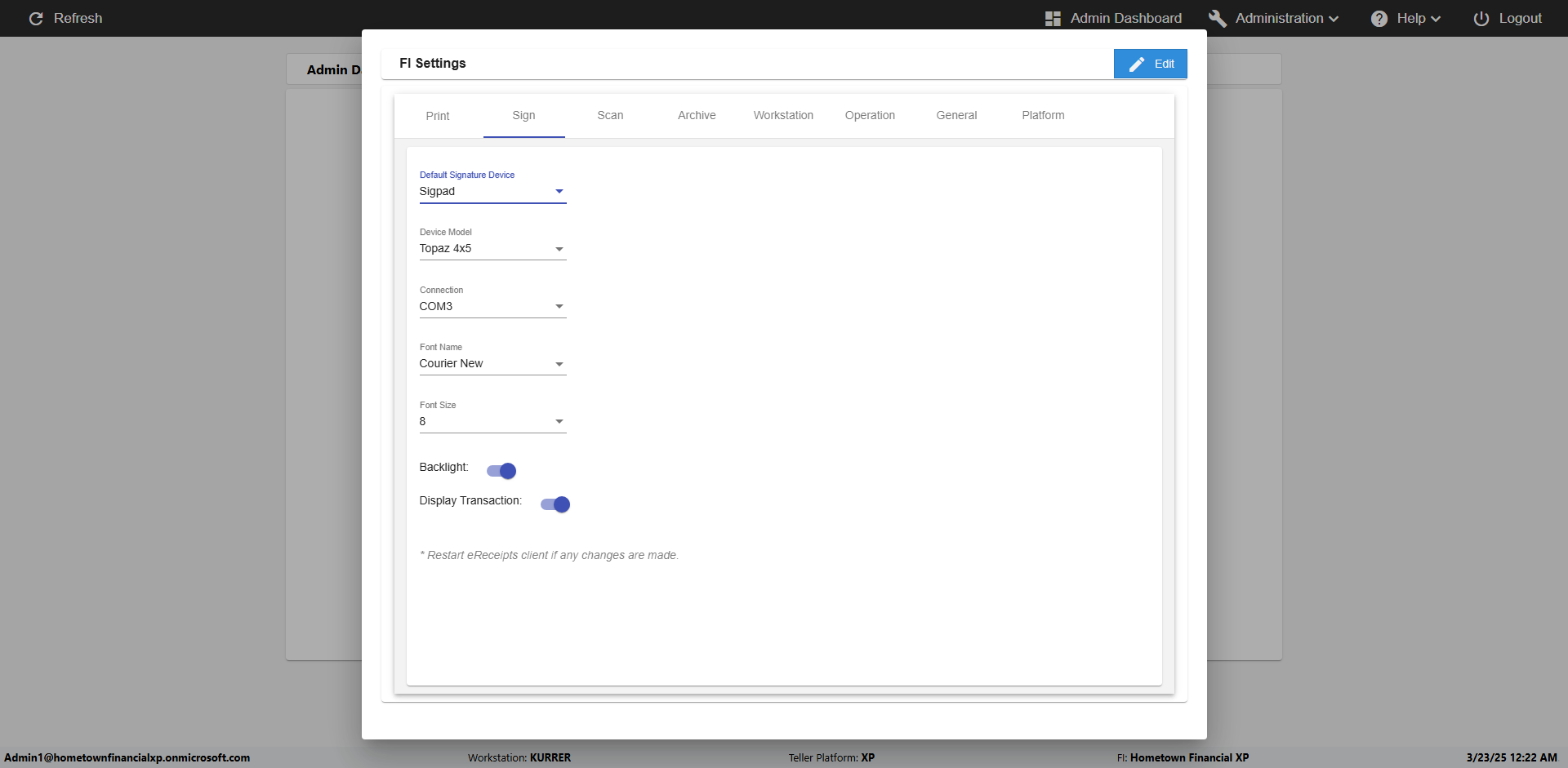Click the Backlight label

click(x=443, y=467)
